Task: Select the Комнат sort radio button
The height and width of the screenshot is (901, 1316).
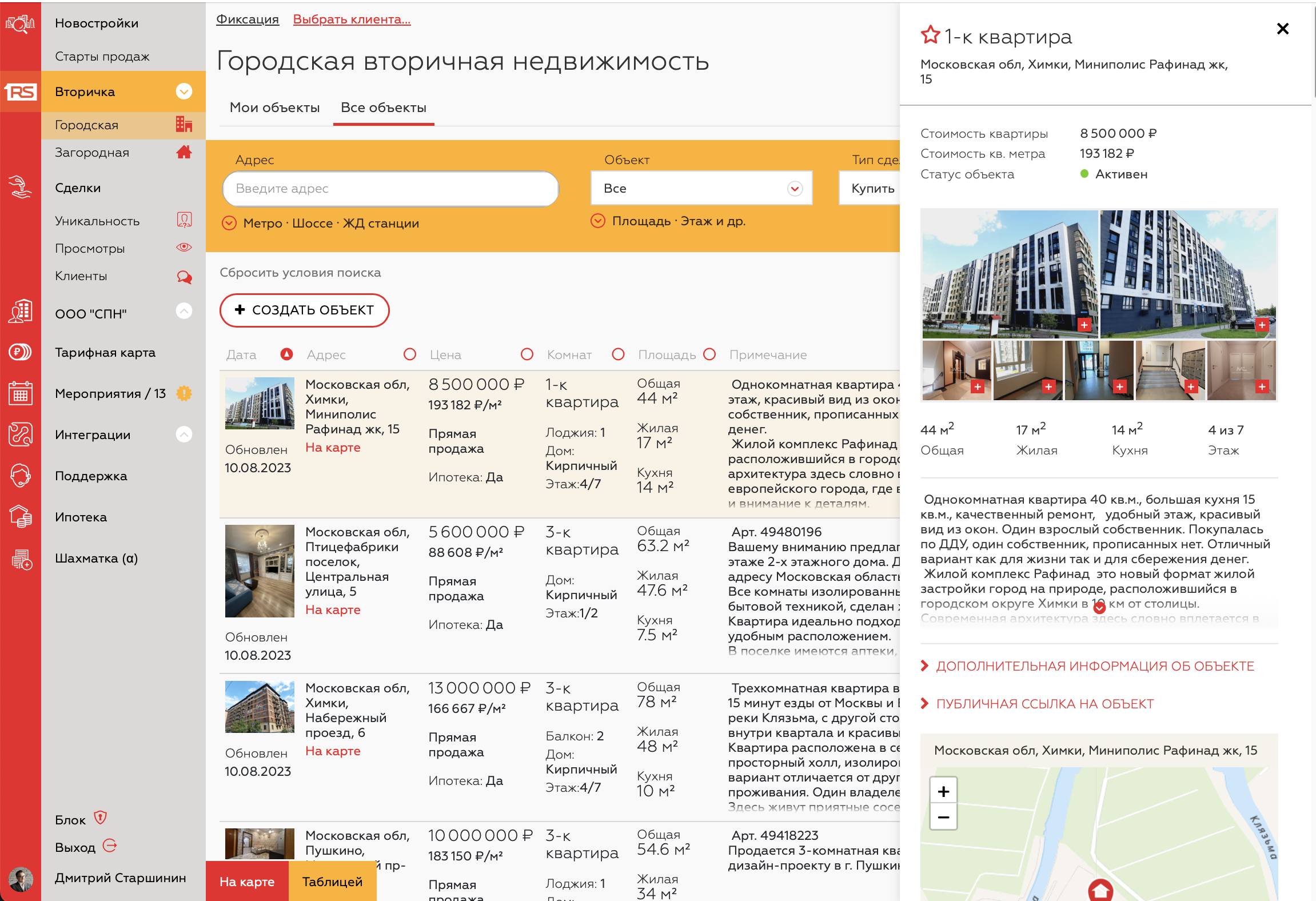Action: point(618,354)
